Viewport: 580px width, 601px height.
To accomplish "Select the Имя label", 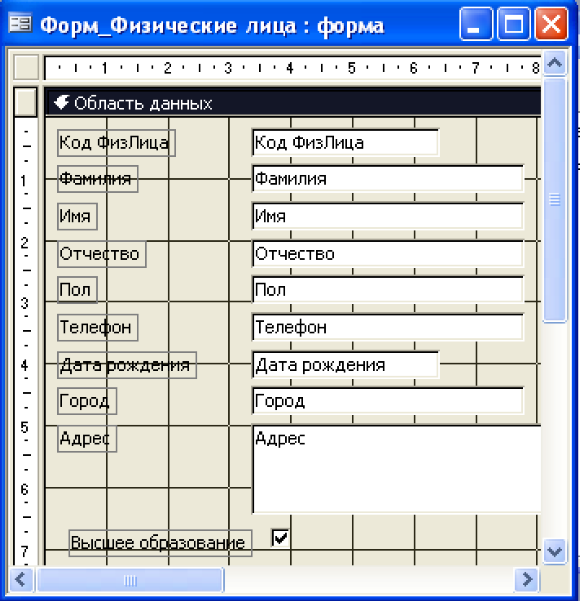I will [x=77, y=216].
